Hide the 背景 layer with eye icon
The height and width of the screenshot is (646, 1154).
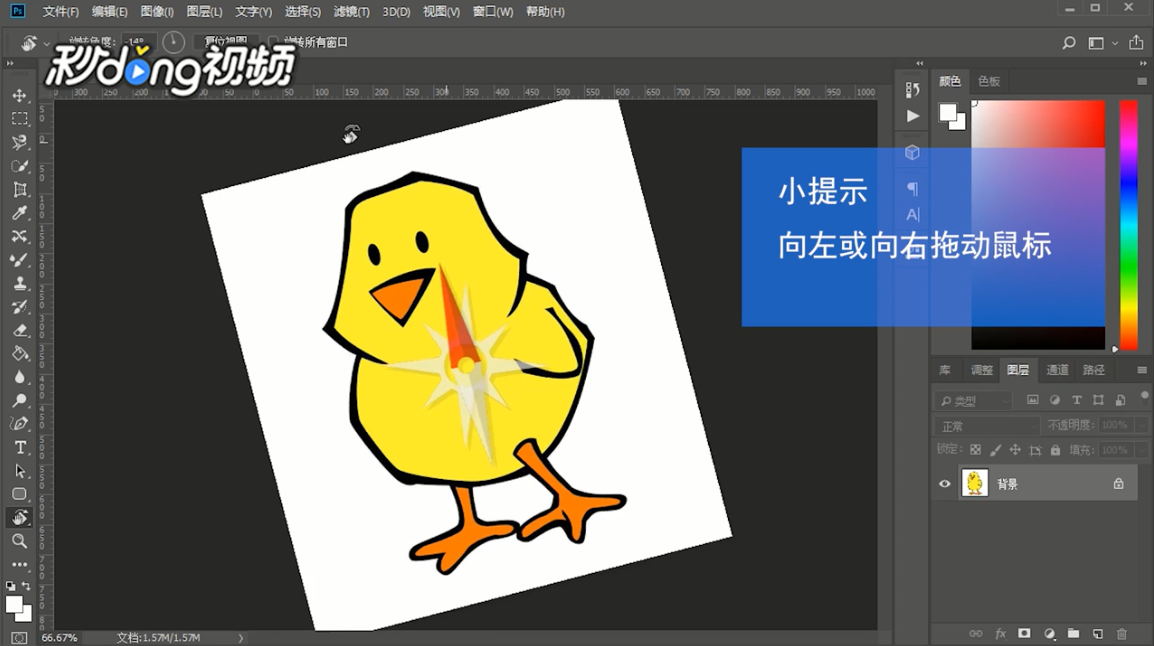(945, 484)
